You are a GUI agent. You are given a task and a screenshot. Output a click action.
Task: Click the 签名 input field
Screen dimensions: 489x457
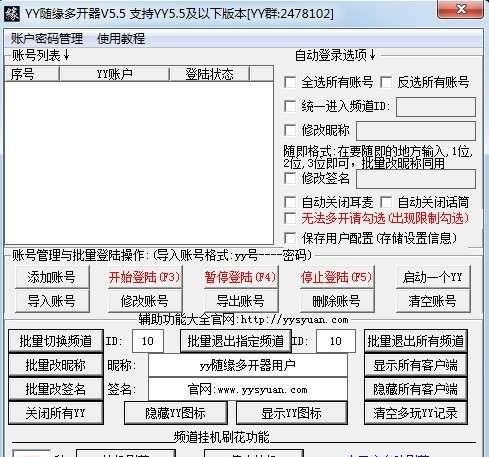click(x=248, y=389)
